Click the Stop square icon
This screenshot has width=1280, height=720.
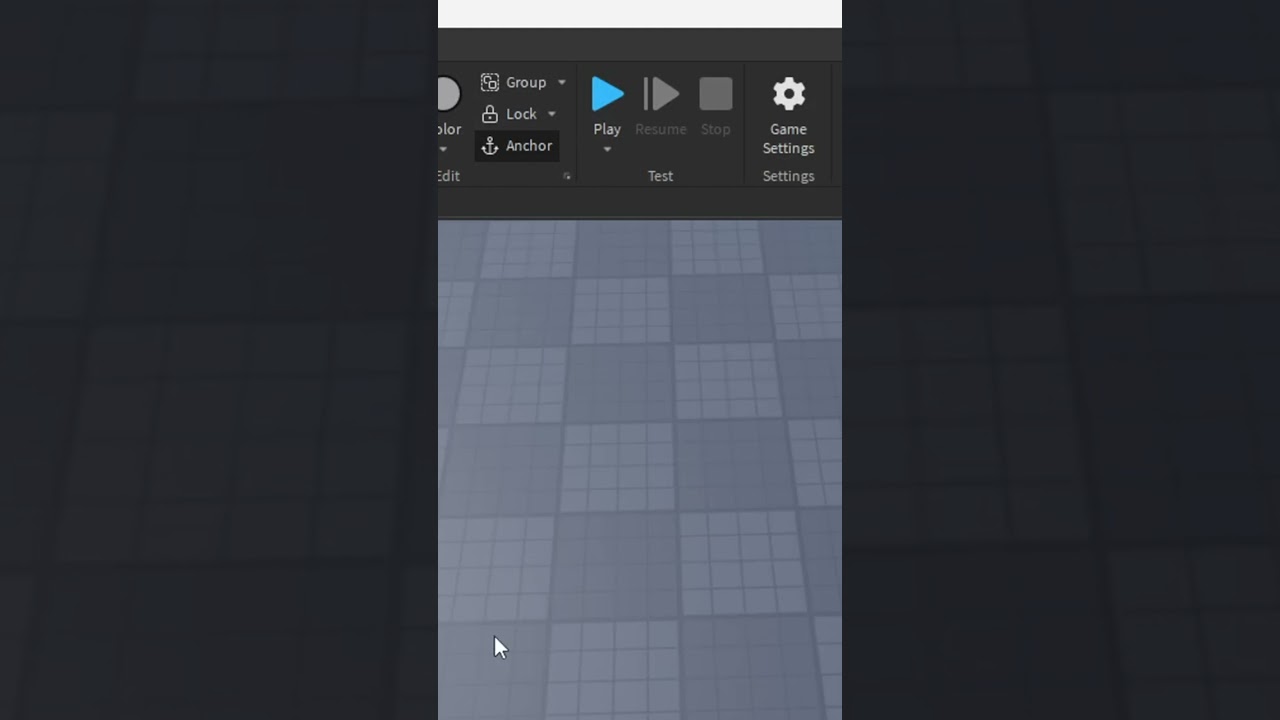point(716,94)
